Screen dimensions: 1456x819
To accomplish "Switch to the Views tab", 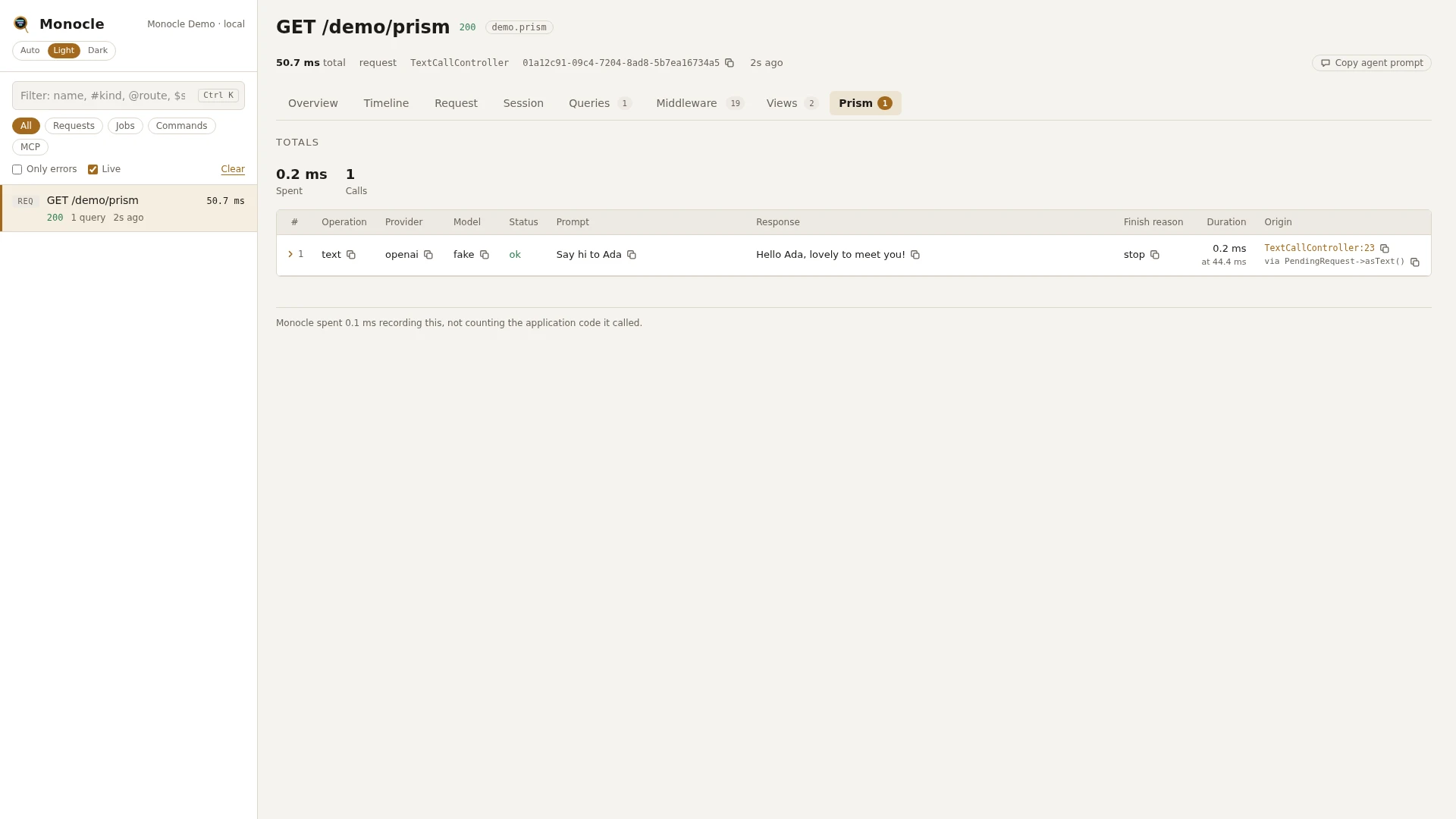I will 792,103.
